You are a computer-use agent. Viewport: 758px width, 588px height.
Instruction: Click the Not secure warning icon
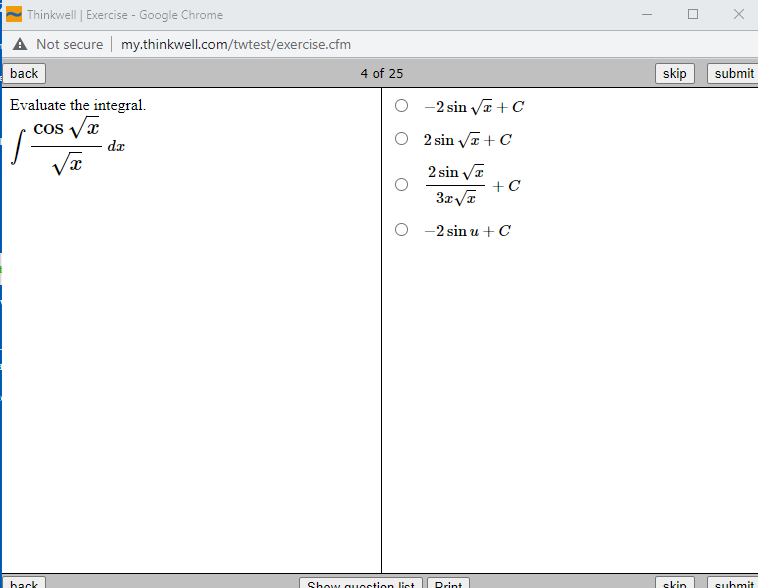pos(20,44)
